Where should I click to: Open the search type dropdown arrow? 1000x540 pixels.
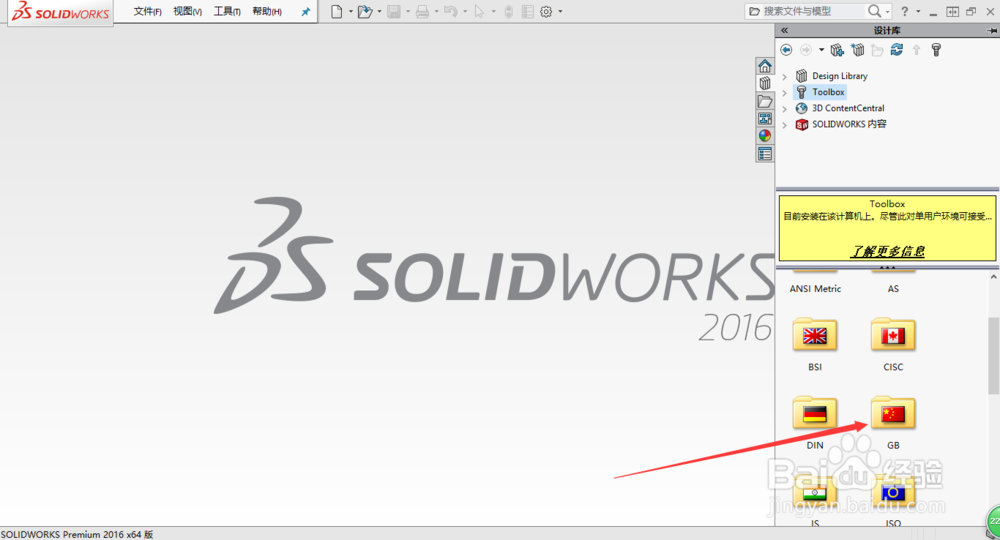pos(887,11)
